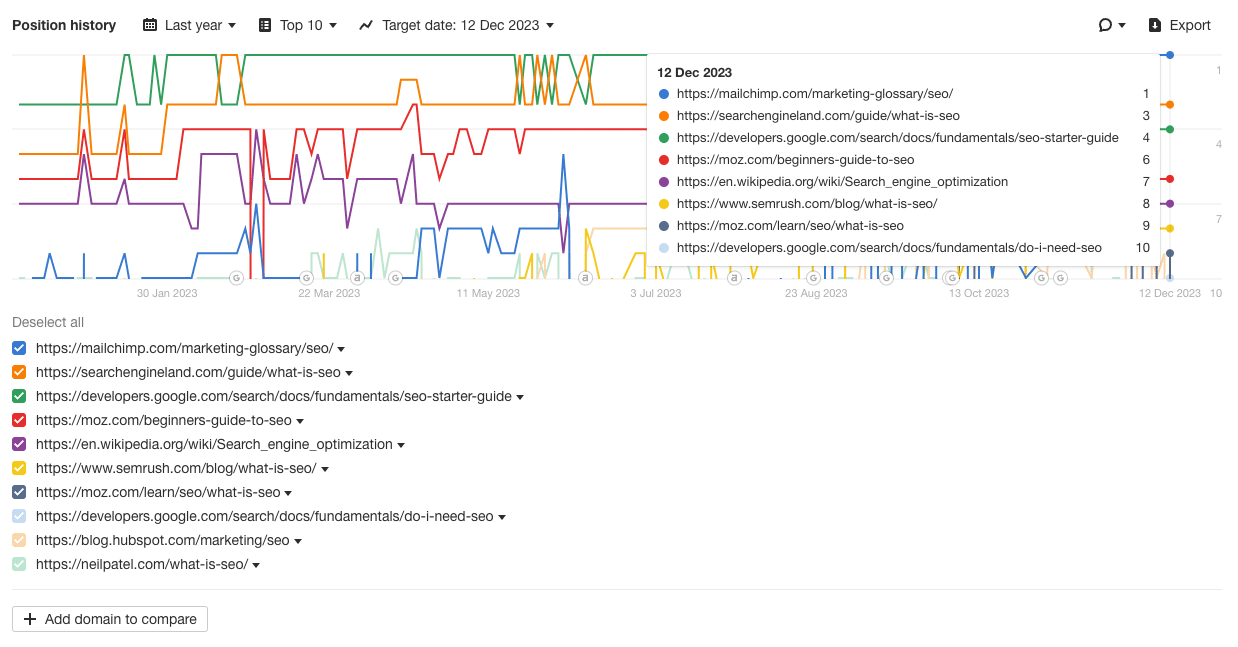Image resolution: width=1238 pixels, height=647 pixels.
Task: Open the Last year date range dropdown
Action: (x=190, y=25)
